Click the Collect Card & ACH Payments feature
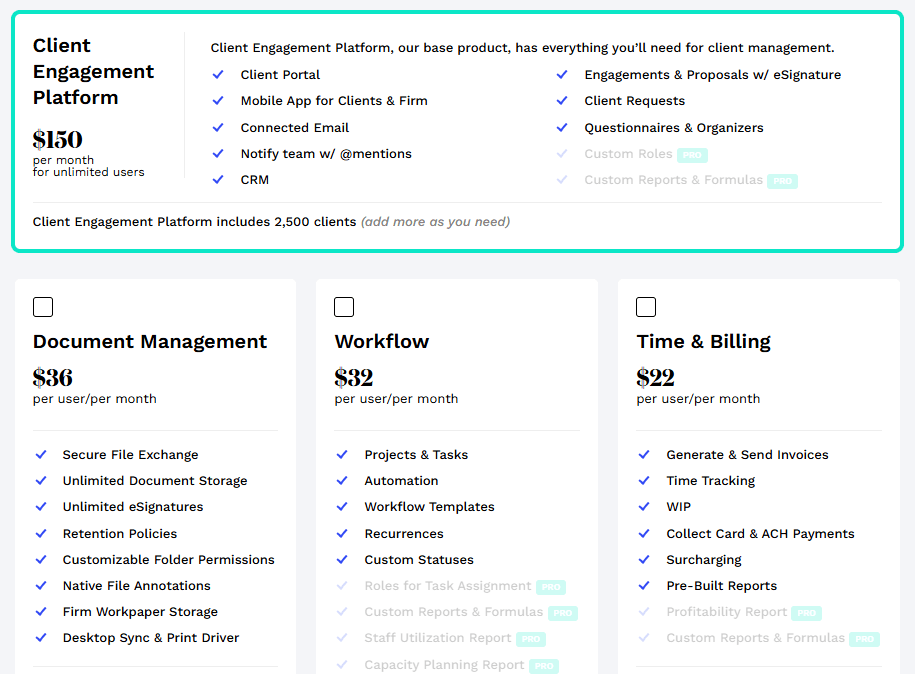Viewport: 915px width, 674px height. tap(760, 534)
